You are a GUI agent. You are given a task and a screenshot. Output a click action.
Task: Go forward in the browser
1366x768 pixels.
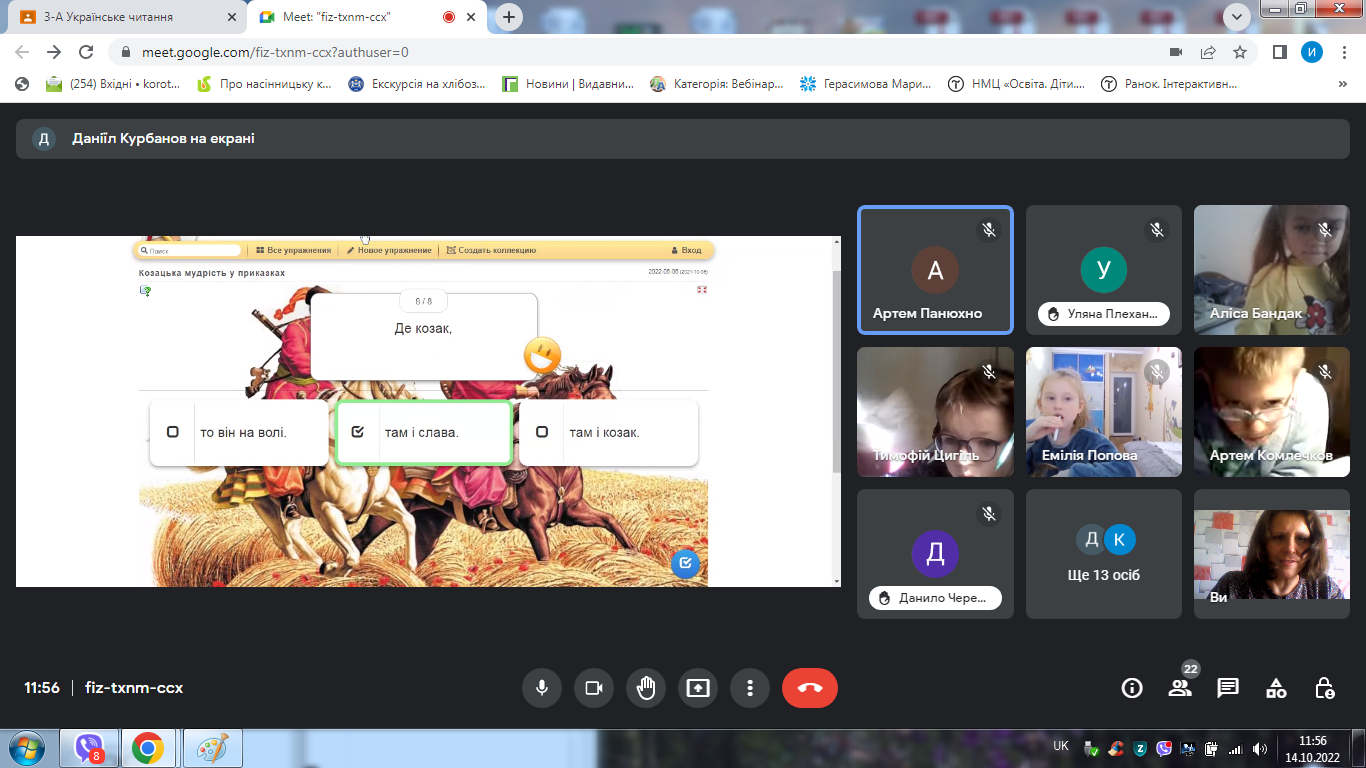54,52
